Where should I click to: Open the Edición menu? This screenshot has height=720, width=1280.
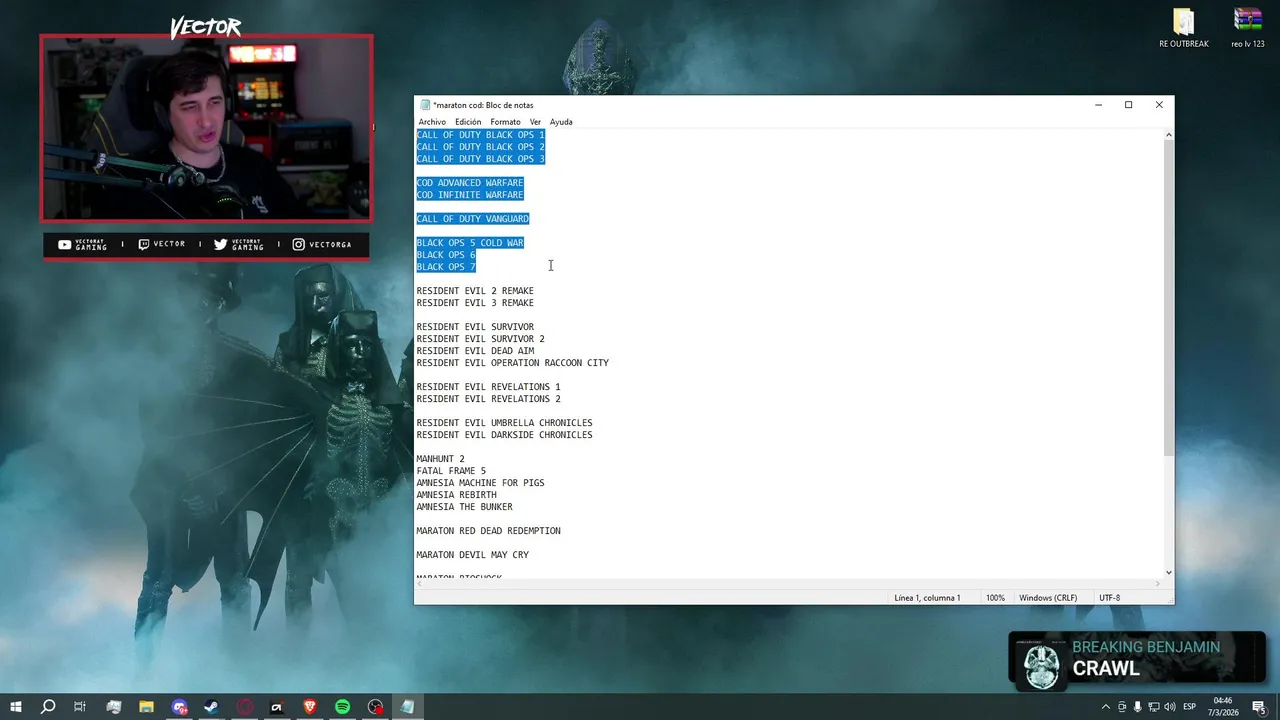468,122
